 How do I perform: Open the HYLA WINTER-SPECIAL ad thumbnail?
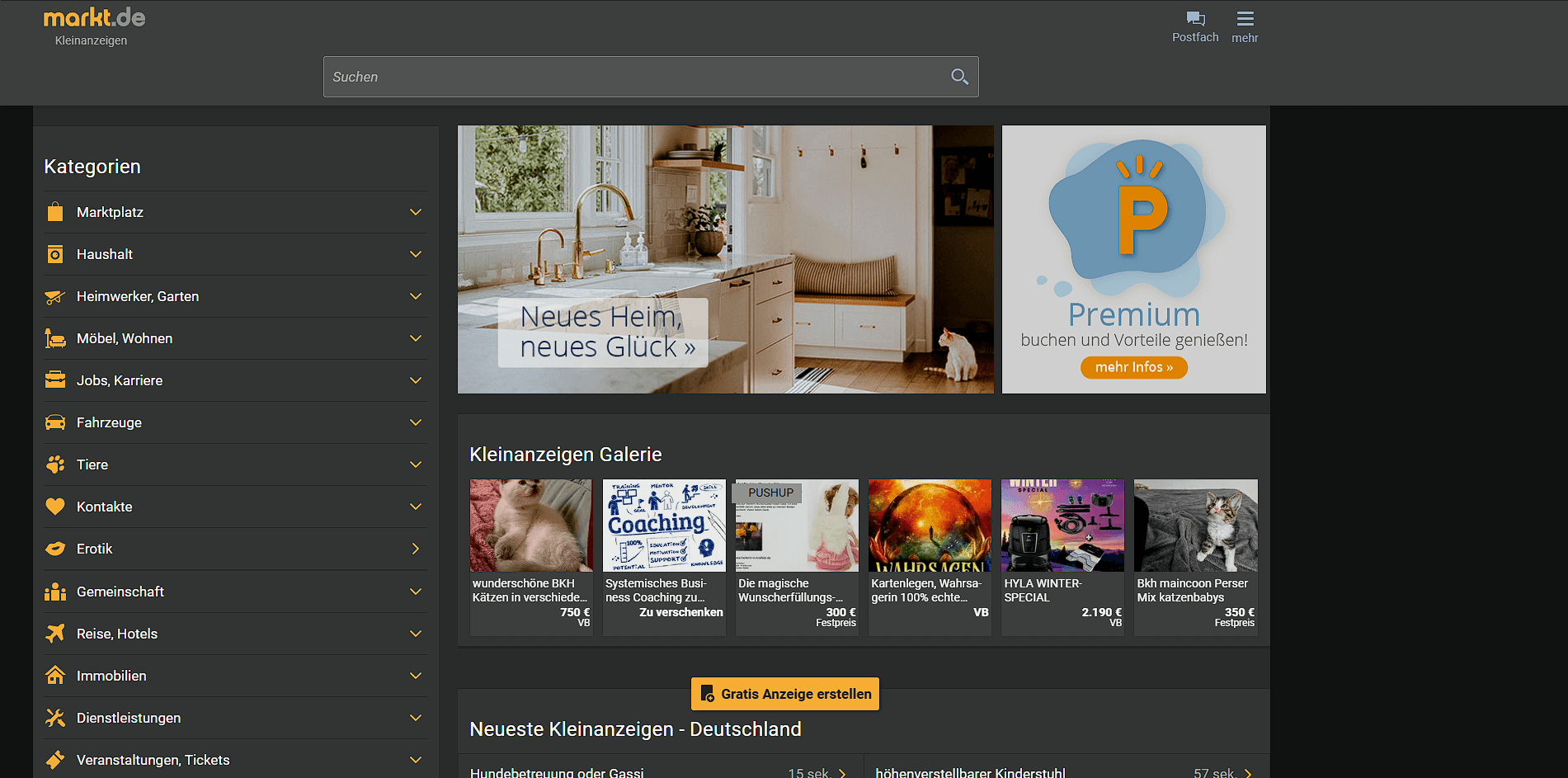click(x=1062, y=526)
